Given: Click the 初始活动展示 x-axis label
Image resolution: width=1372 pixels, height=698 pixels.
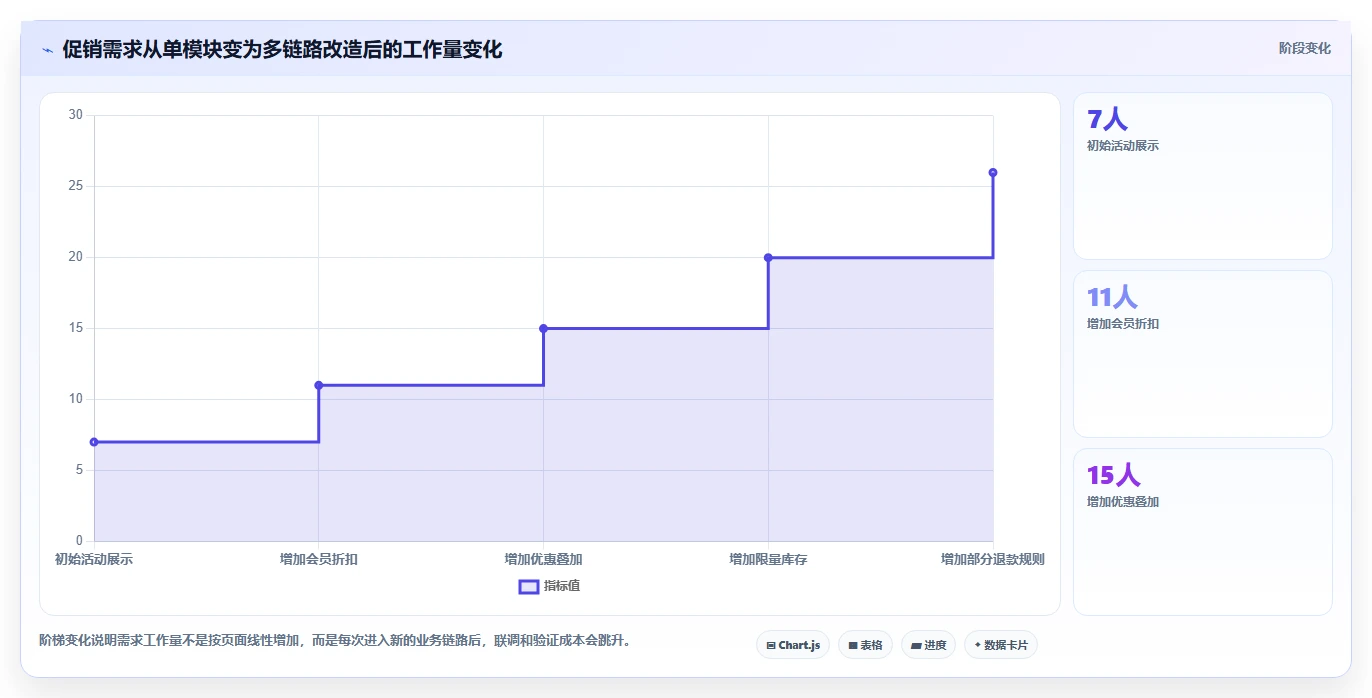Looking at the screenshot, I should [x=94, y=559].
